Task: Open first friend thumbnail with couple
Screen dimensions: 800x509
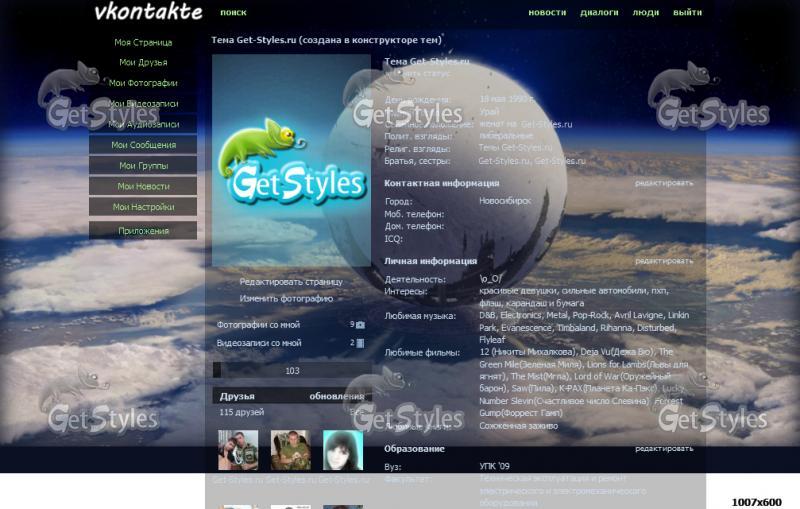Action: click(x=238, y=450)
